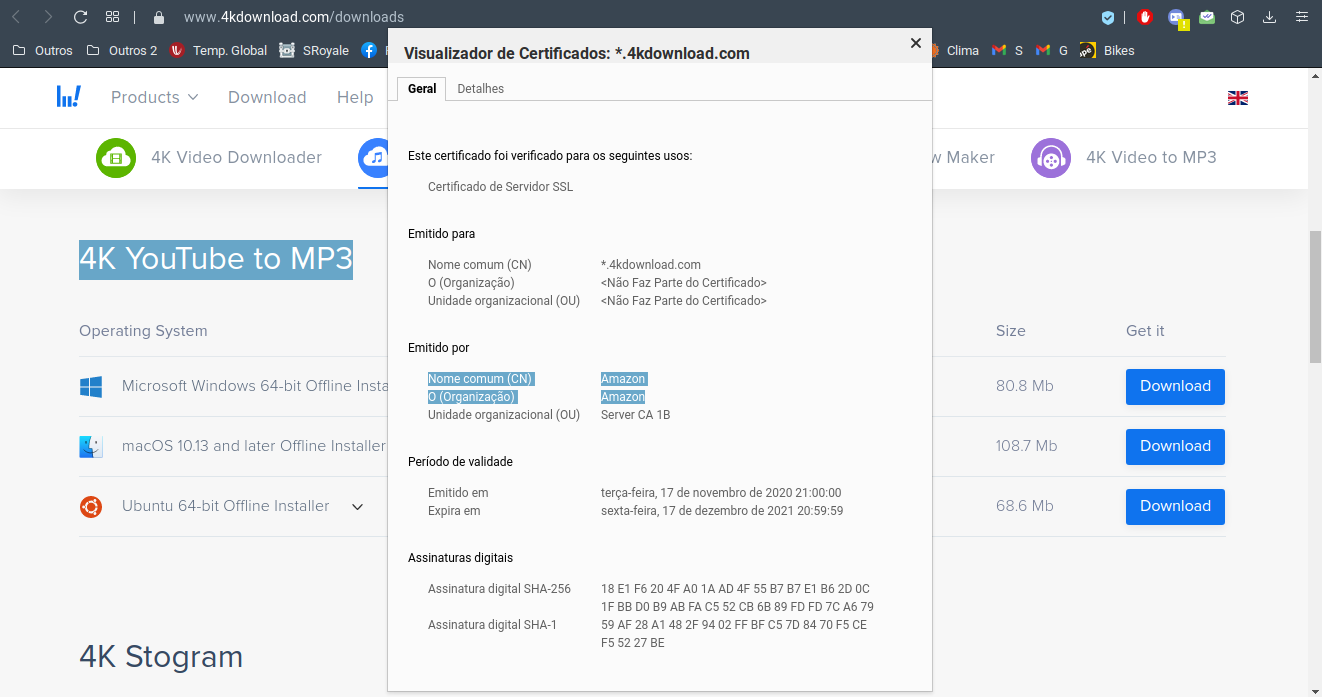Viewport: 1322px width, 697px height.
Task: Select the Geral tab
Action: point(422,88)
